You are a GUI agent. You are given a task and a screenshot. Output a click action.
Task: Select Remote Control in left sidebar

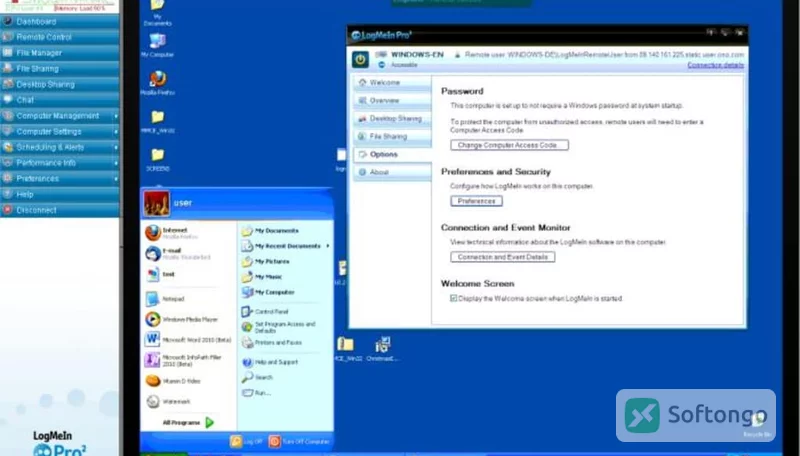coord(60,37)
